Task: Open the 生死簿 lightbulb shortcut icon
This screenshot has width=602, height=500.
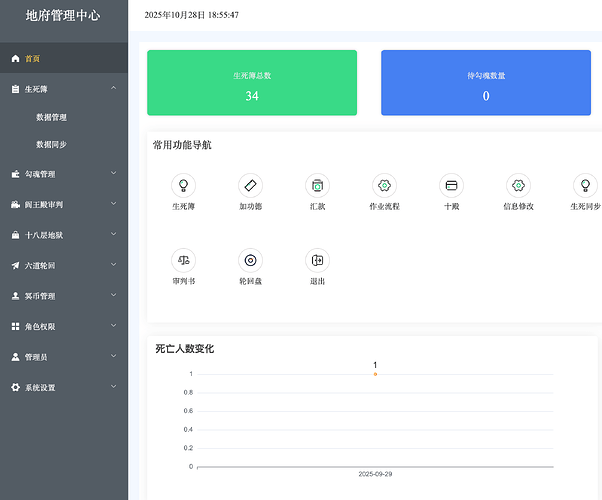Action: click(x=184, y=185)
